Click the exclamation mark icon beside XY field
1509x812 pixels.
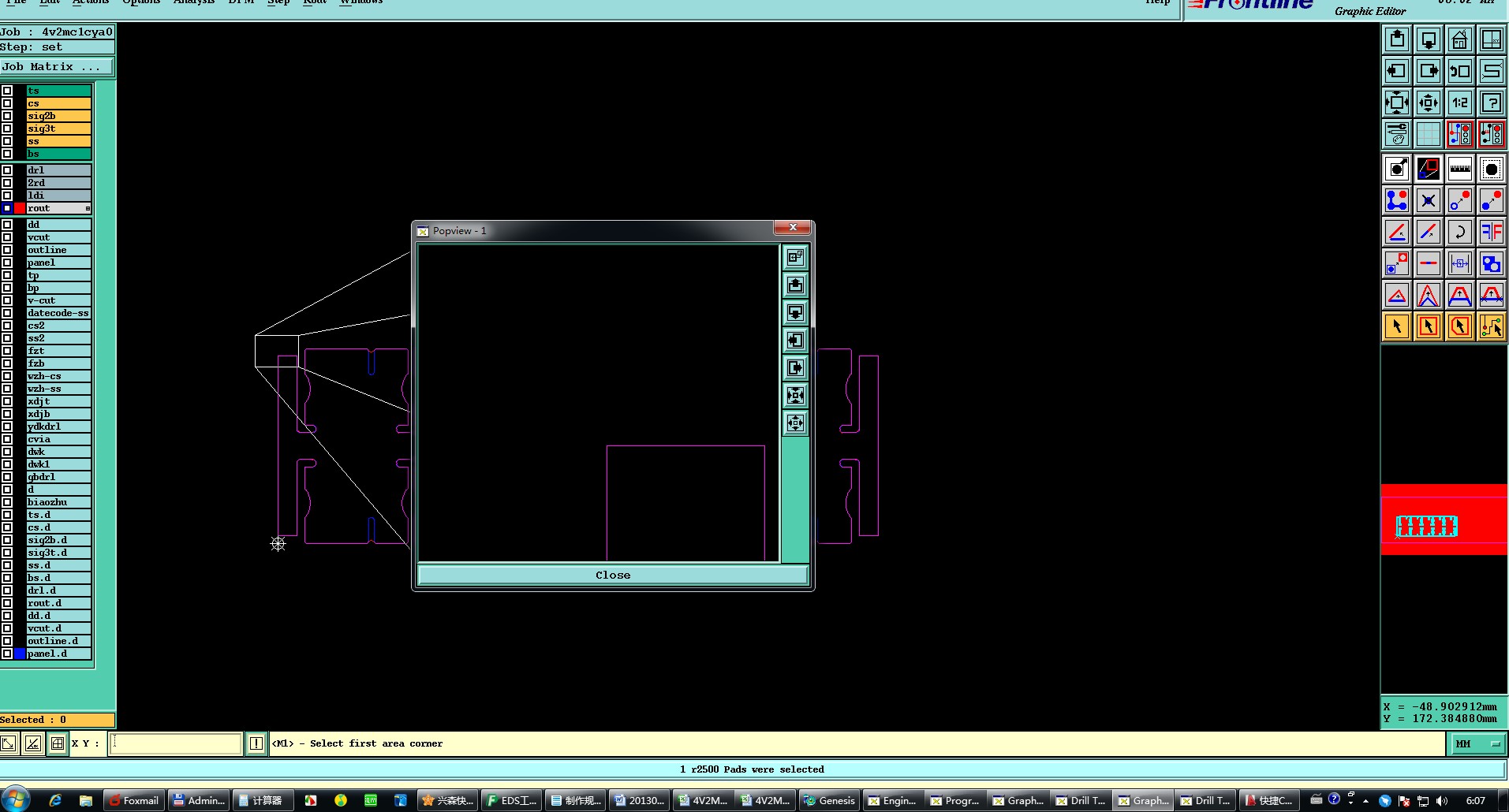(x=256, y=743)
